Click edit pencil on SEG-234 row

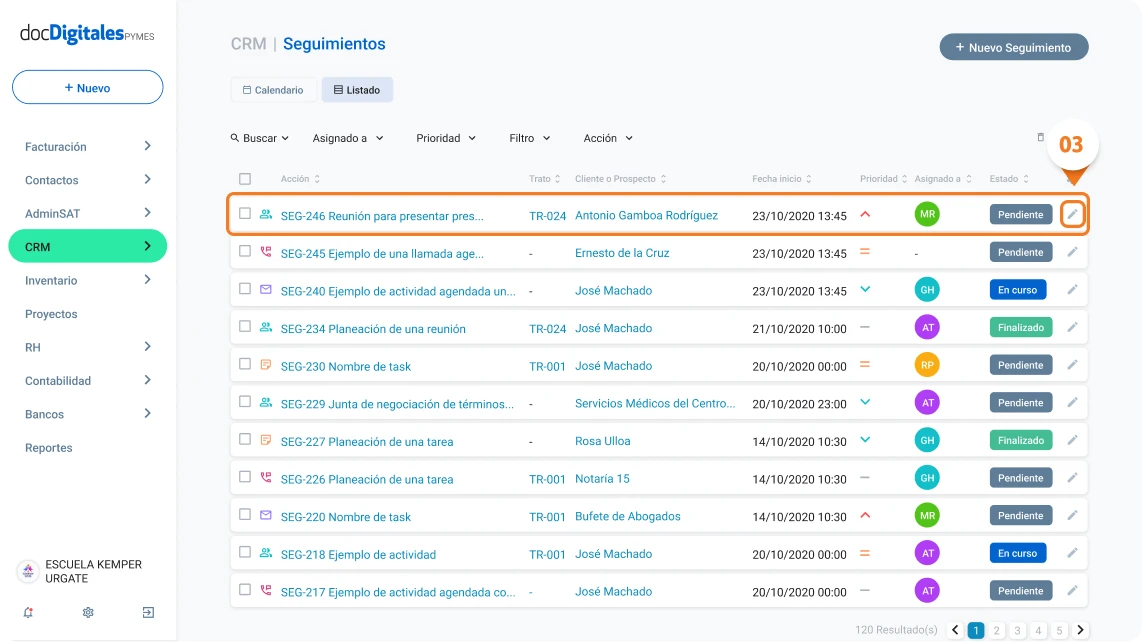pyautogui.click(x=1072, y=327)
